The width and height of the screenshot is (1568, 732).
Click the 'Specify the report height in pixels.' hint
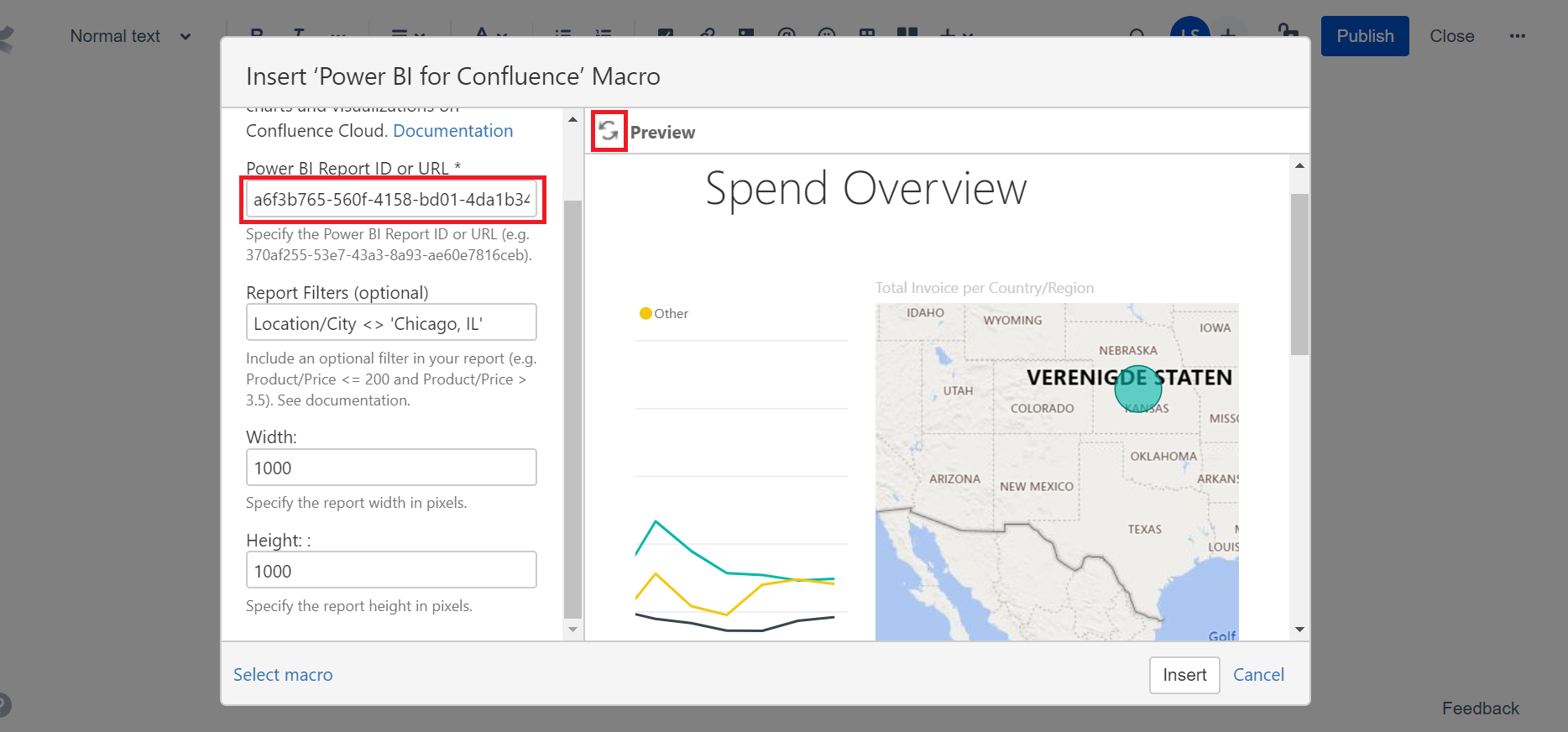pos(359,606)
